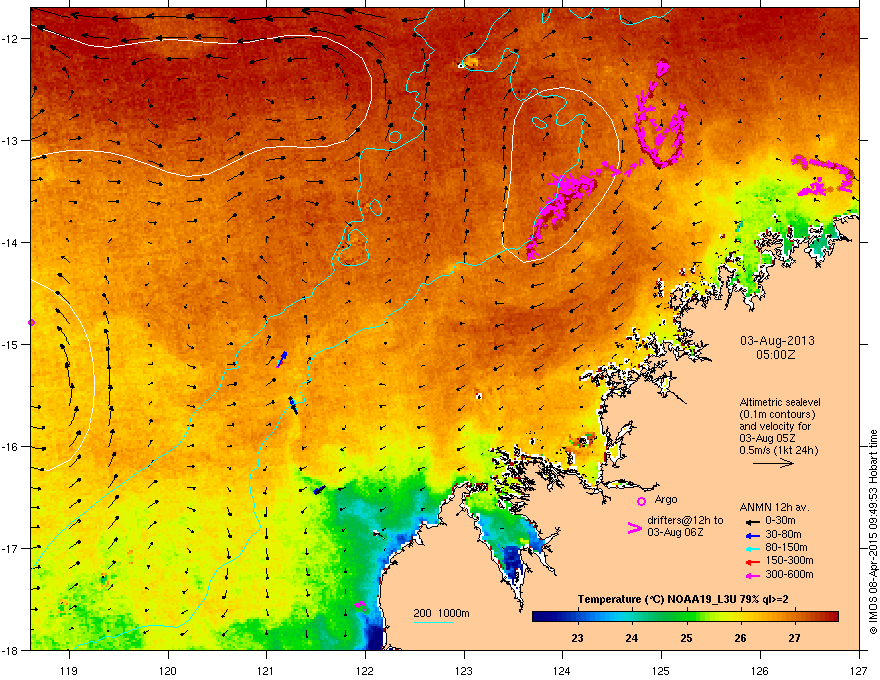Click the '200 1000m' depth label
The image size is (880, 680).
tap(441, 613)
